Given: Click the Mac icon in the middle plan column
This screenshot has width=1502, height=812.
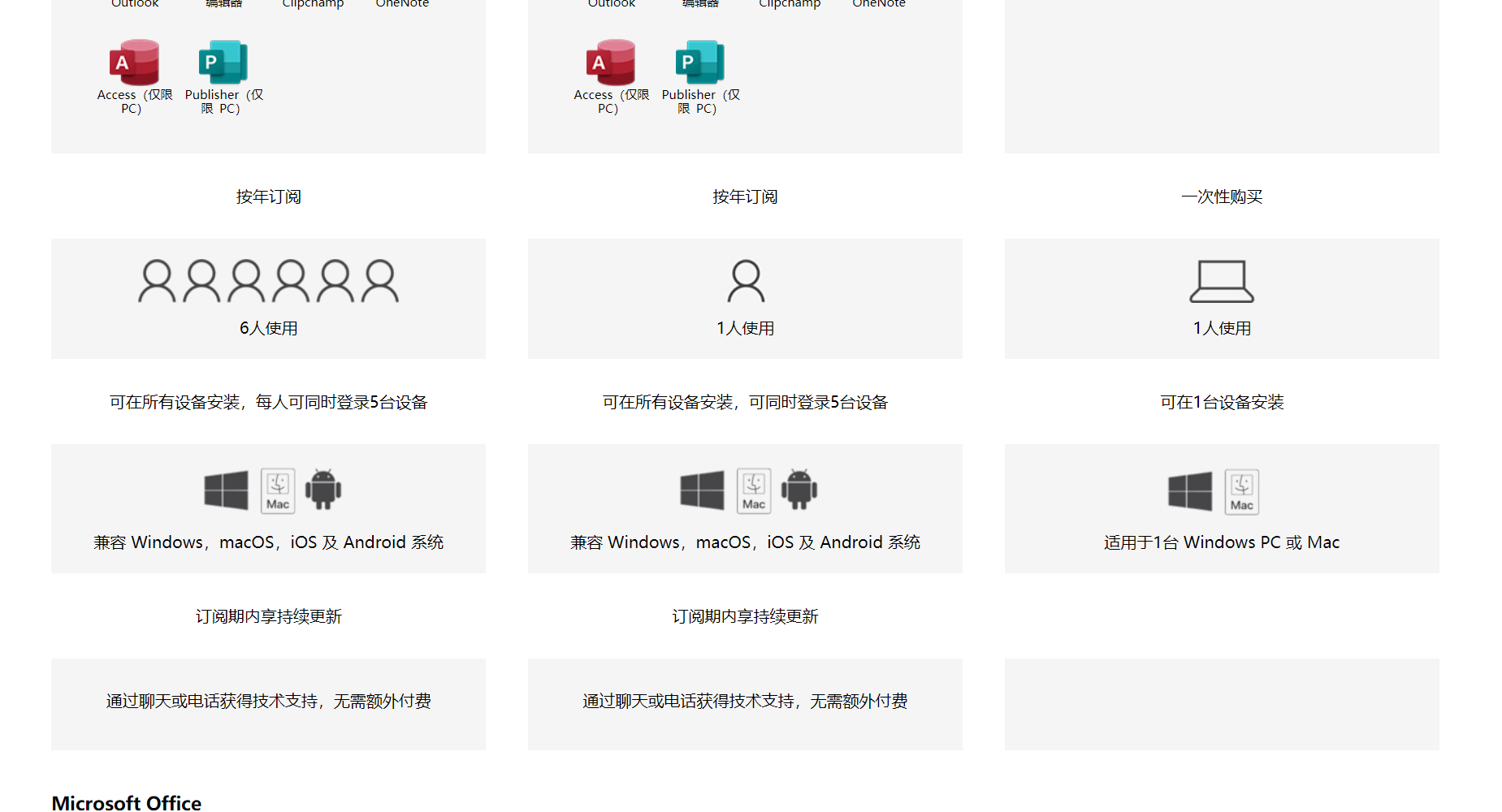Looking at the screenshot, I should coord(754,491).
